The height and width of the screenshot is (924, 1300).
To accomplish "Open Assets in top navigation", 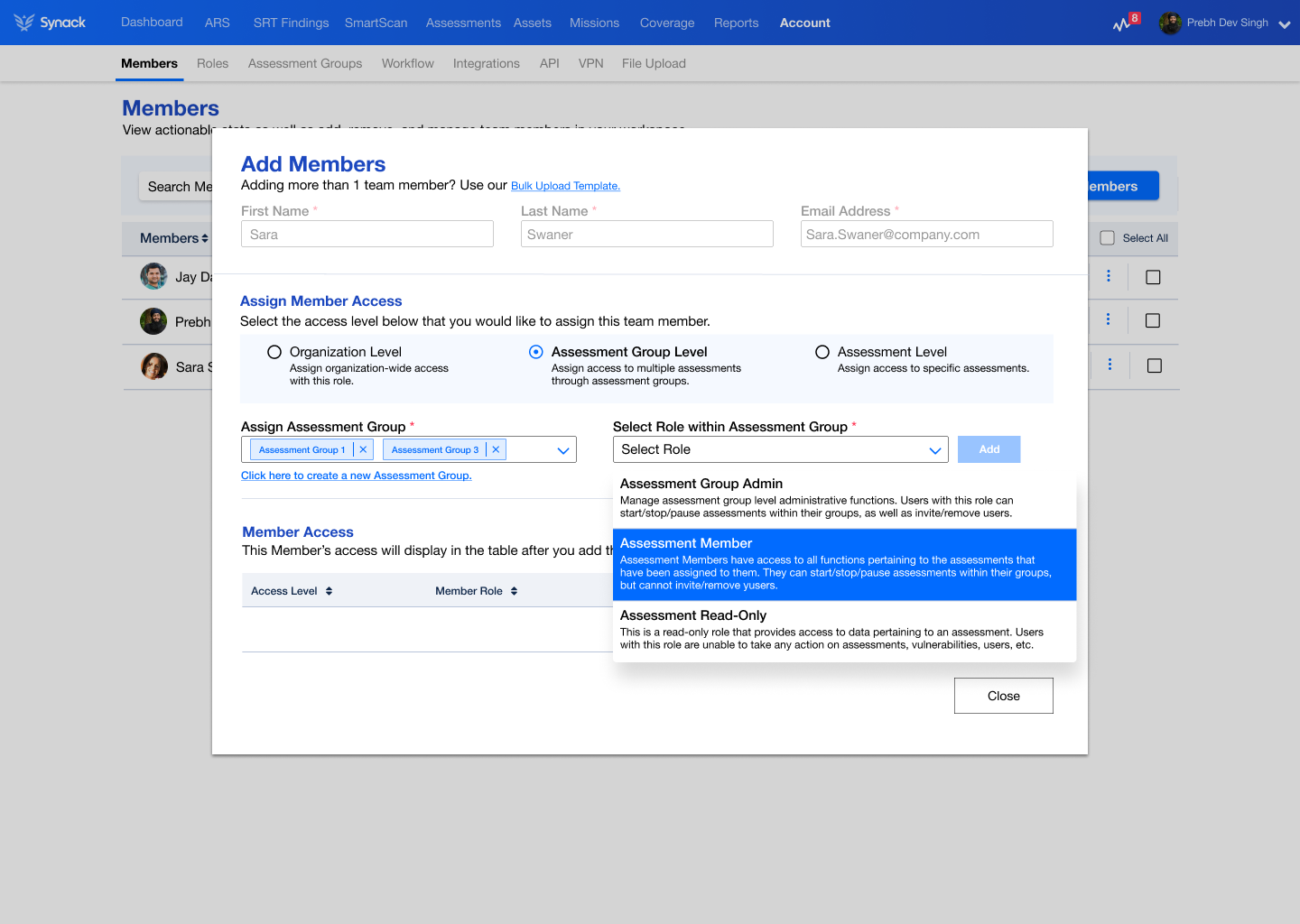I will tap(533, 23).
